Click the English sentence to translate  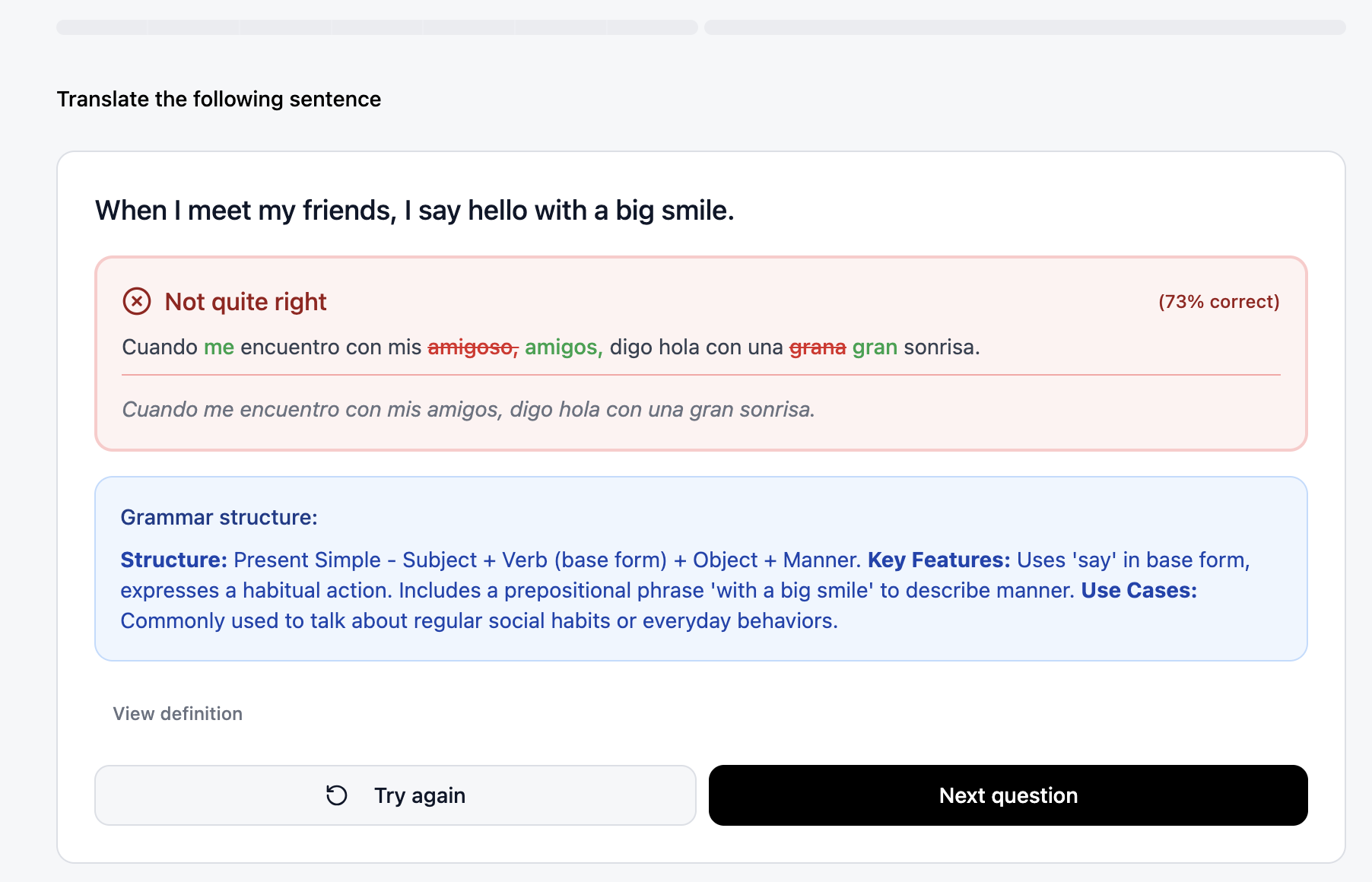pyautogui.click(x=414, y=211)
